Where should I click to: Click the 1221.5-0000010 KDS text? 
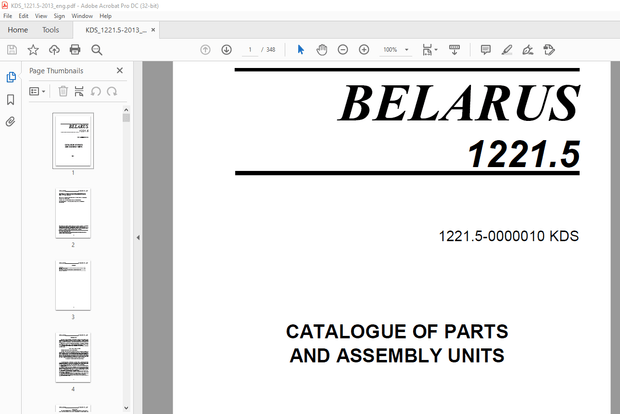tap(508, 236)
